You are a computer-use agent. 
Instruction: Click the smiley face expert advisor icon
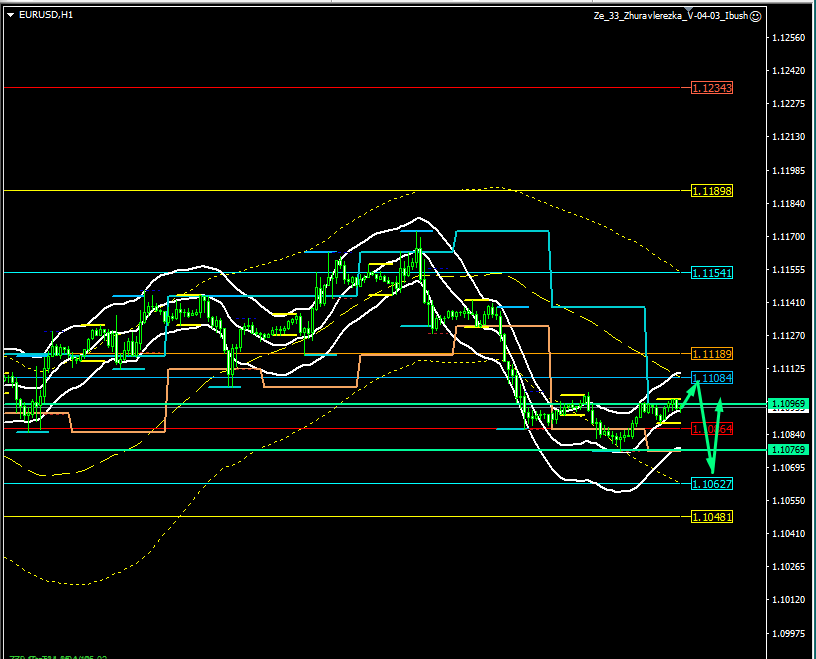[756, 16]
